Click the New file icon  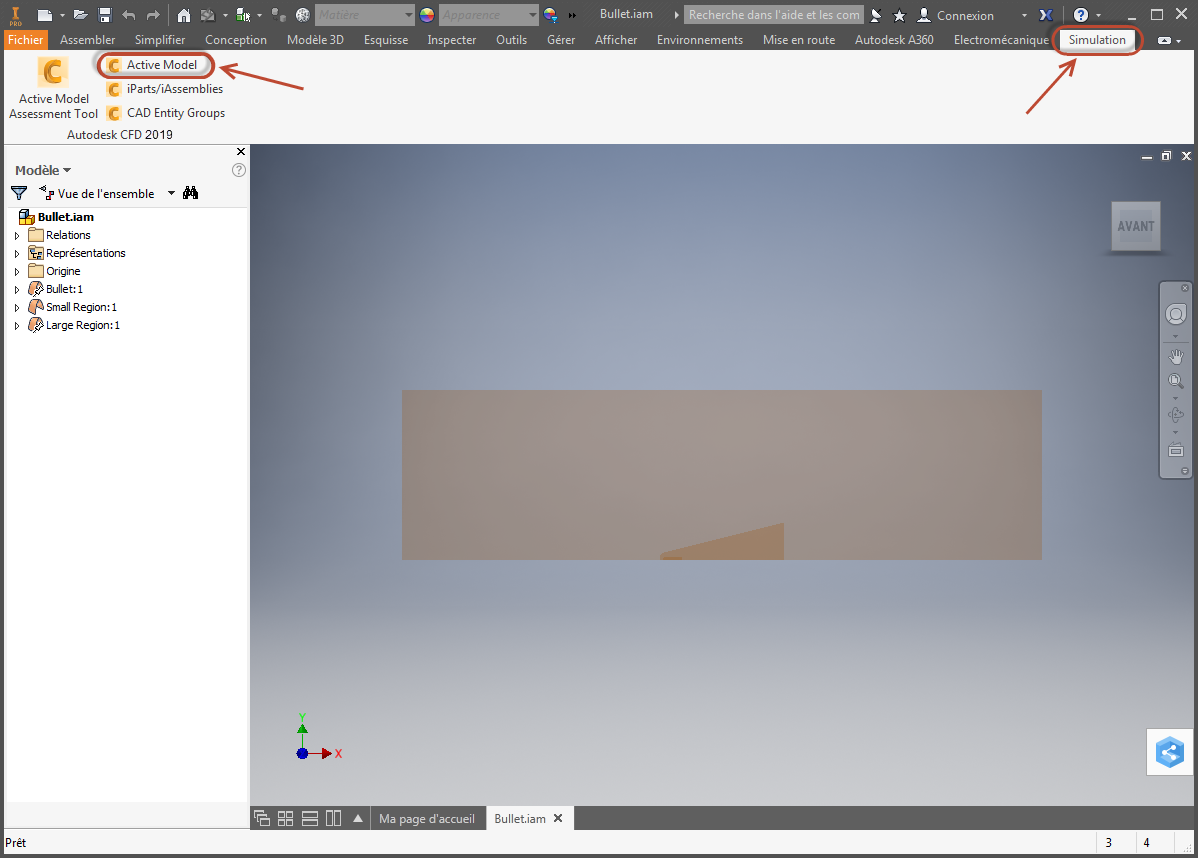45,15
